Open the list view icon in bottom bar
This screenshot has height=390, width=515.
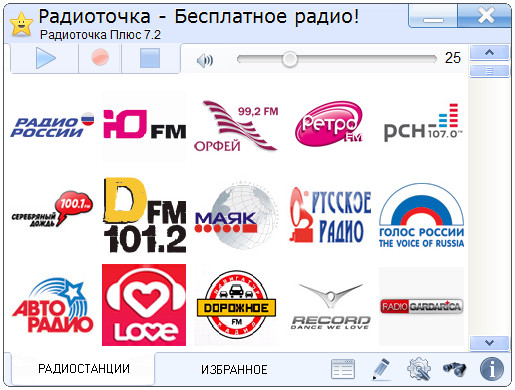343,369
